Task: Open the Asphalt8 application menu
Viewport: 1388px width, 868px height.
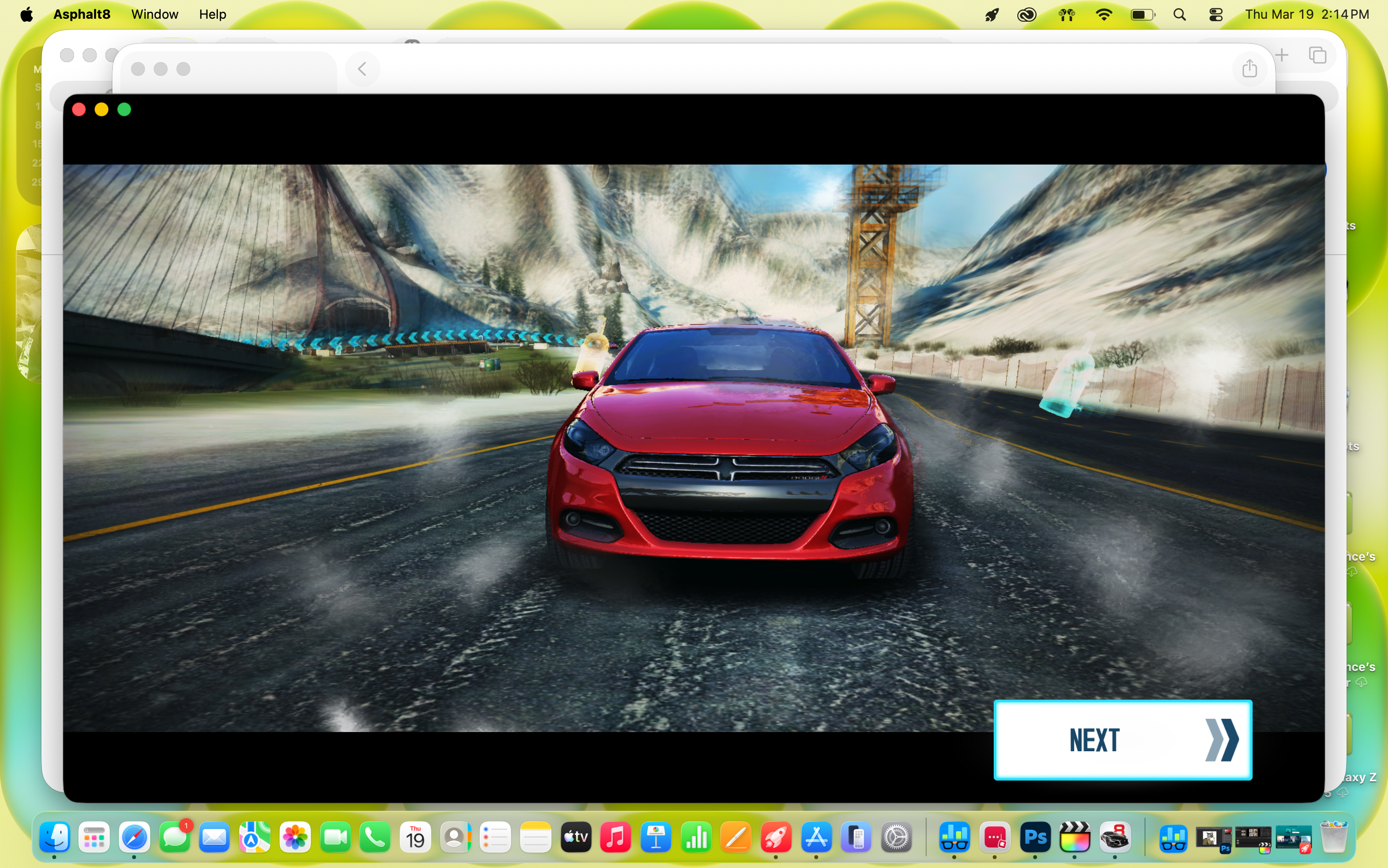Action: [x=81, y=14]
